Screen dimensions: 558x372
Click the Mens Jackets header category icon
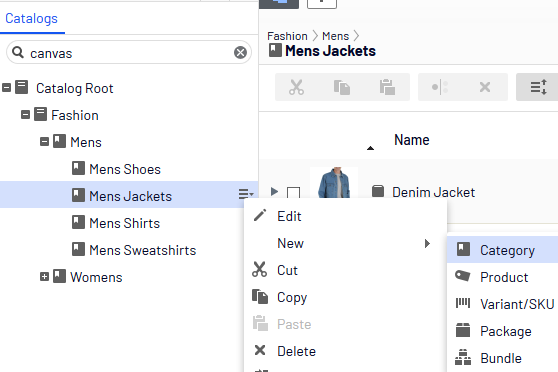coord(275,50)
